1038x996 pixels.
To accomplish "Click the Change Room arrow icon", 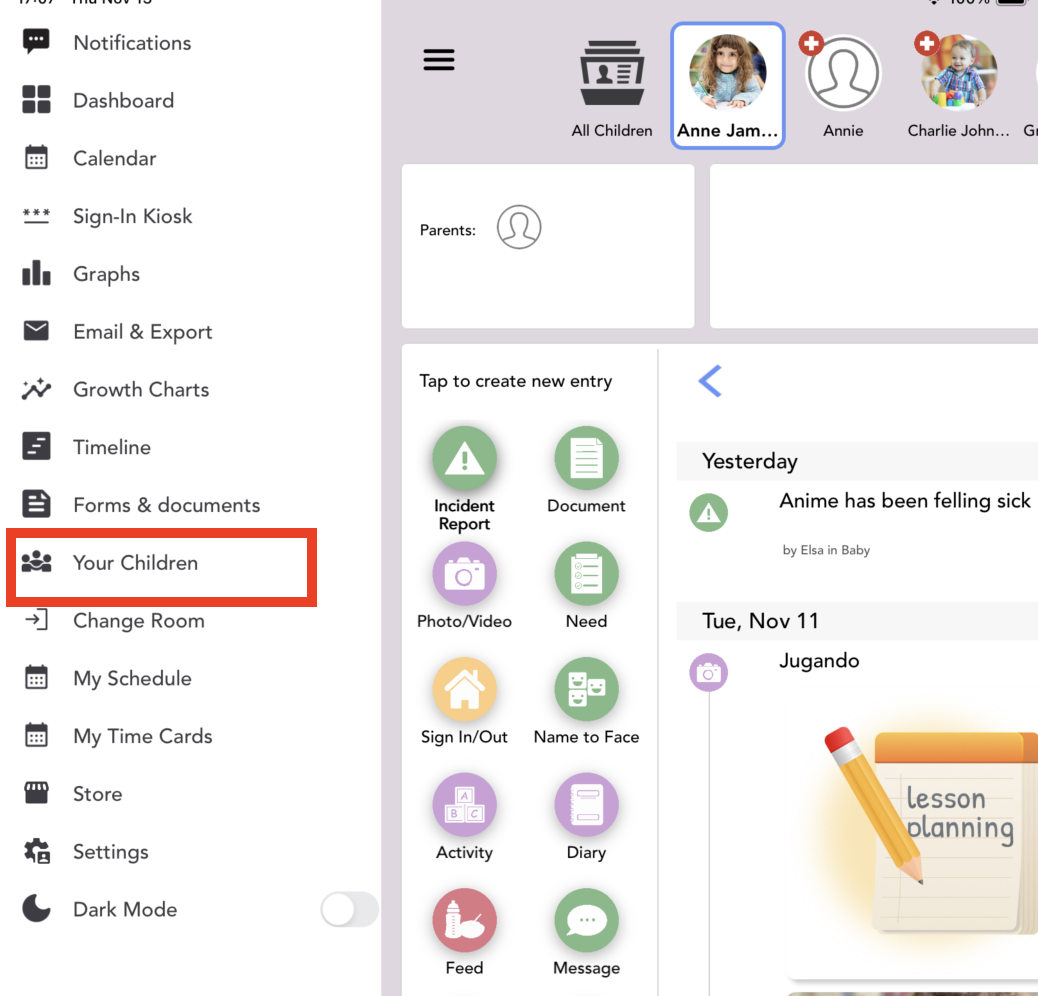I will [36, 620].
